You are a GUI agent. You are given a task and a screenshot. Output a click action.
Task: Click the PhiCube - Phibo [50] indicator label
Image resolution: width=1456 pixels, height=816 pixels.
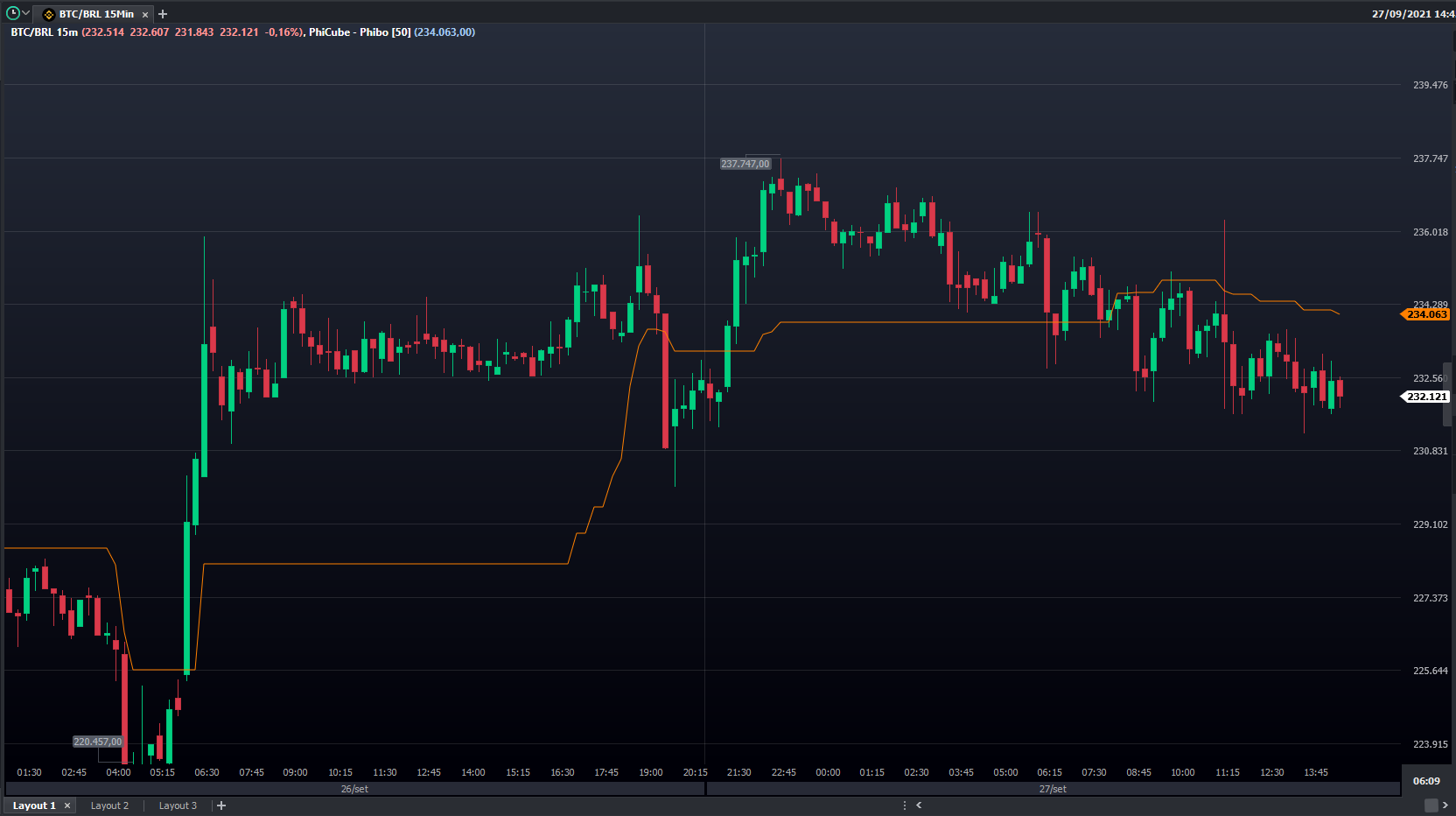tap(360, 32)
